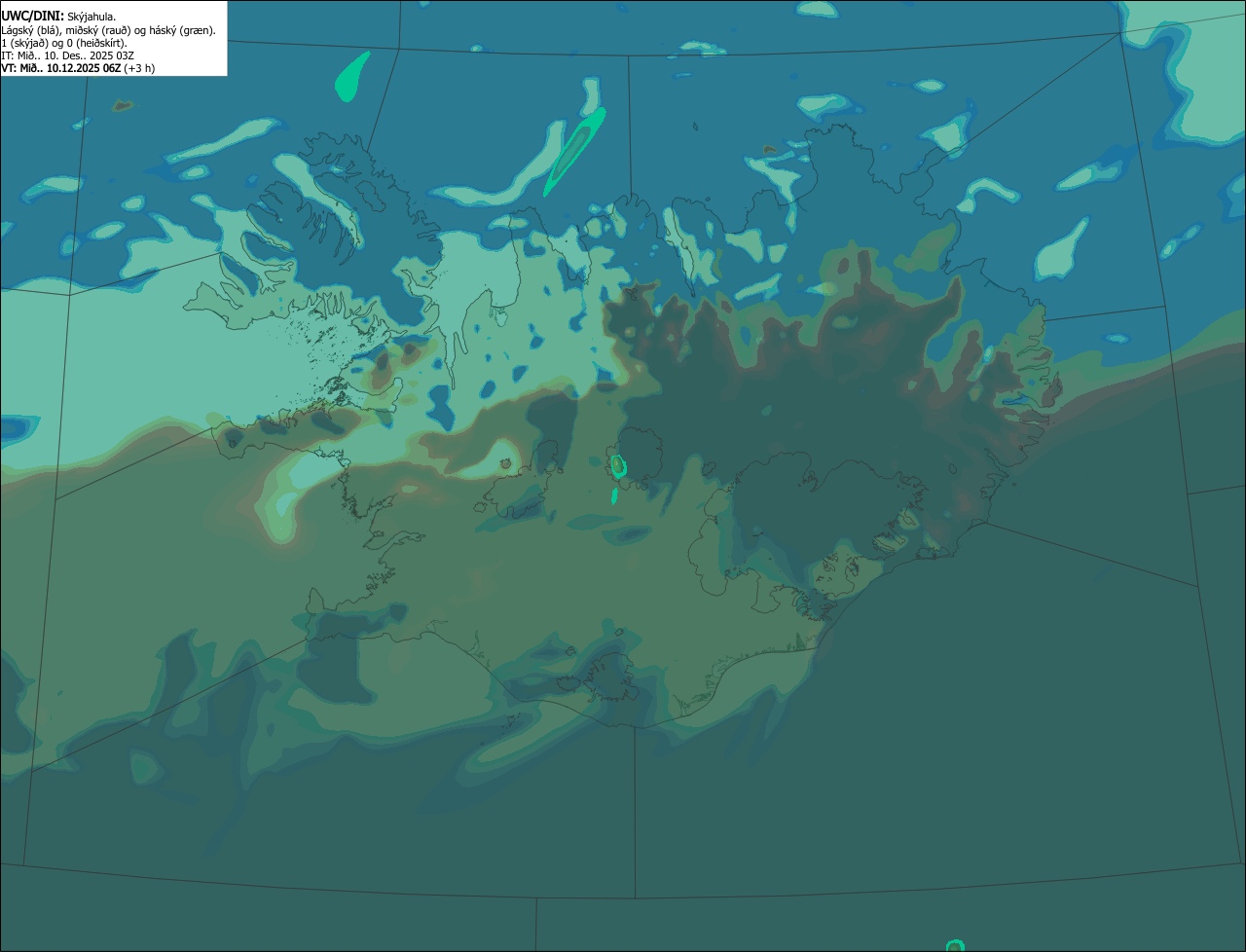Click the 'UWC/DINI: Skýjahula.' title line
1246x952 pixels.
(x=58, y=17)
